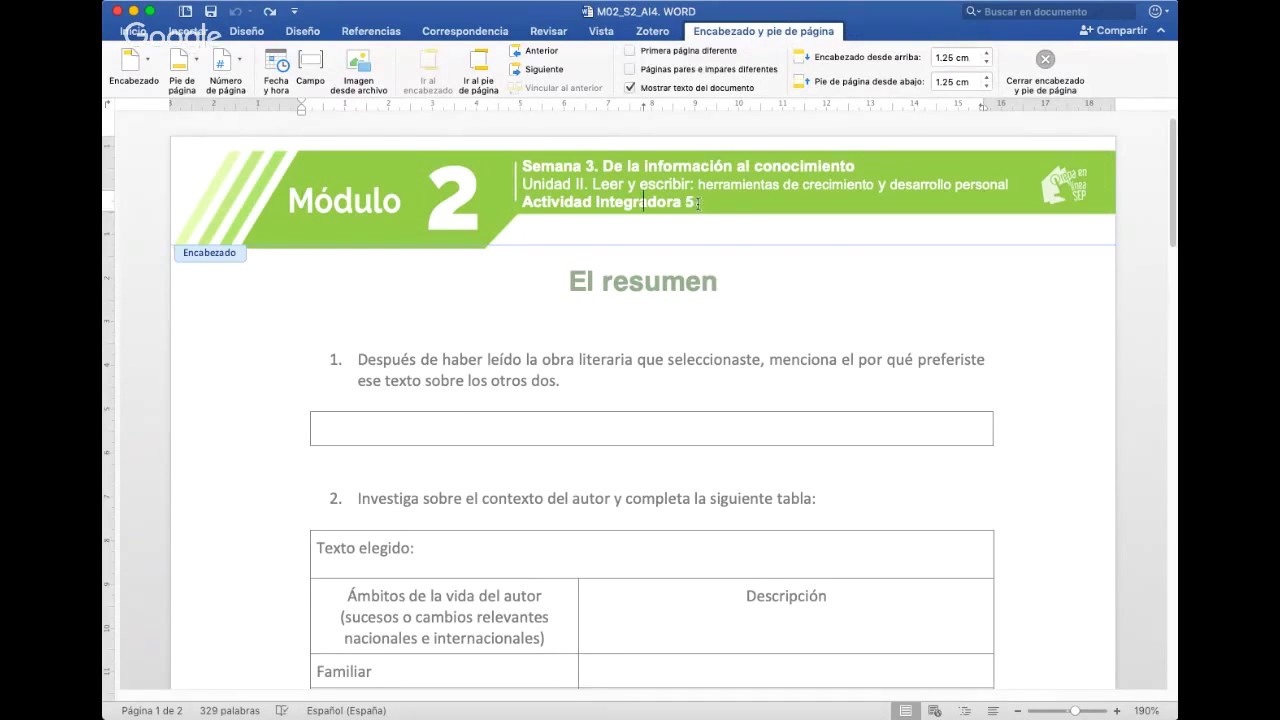
Task: Insert a Campo field
Action: [310, 67]
